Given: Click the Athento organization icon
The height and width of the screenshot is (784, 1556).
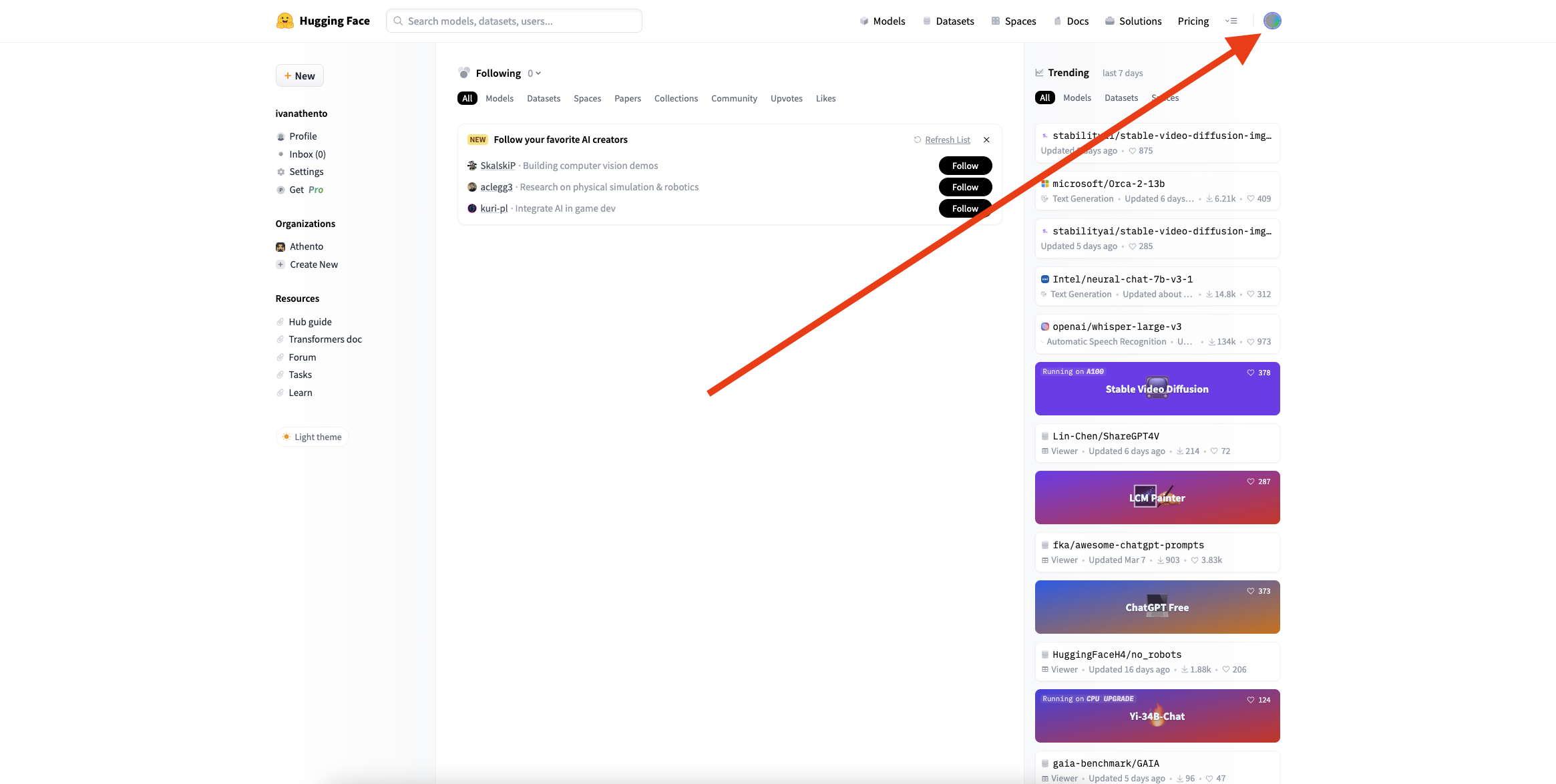Looking at the screenshot, I should tap(280, 247).
